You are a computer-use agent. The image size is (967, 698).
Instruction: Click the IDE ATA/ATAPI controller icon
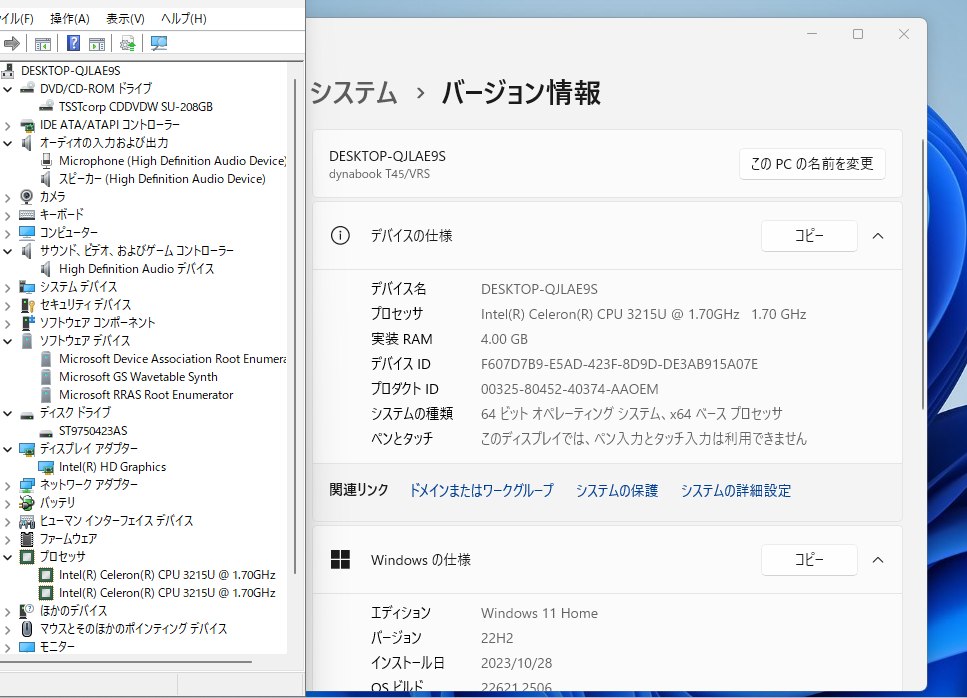(x=27, y=125)
